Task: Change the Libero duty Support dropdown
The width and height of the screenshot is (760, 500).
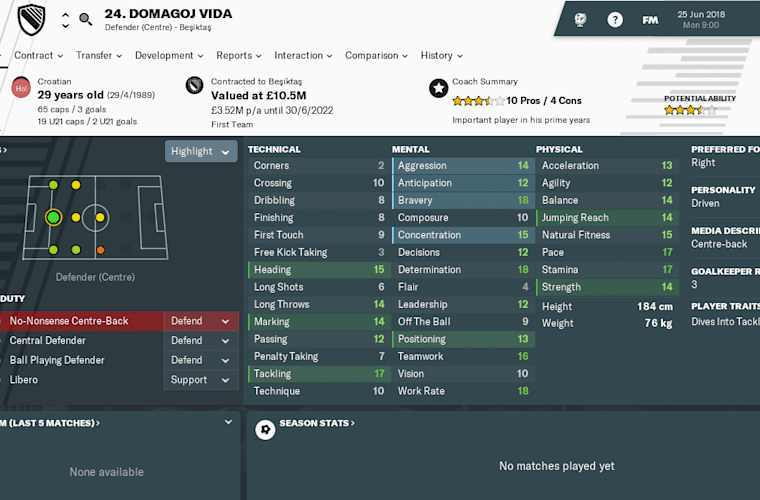Action: point(201,380)
